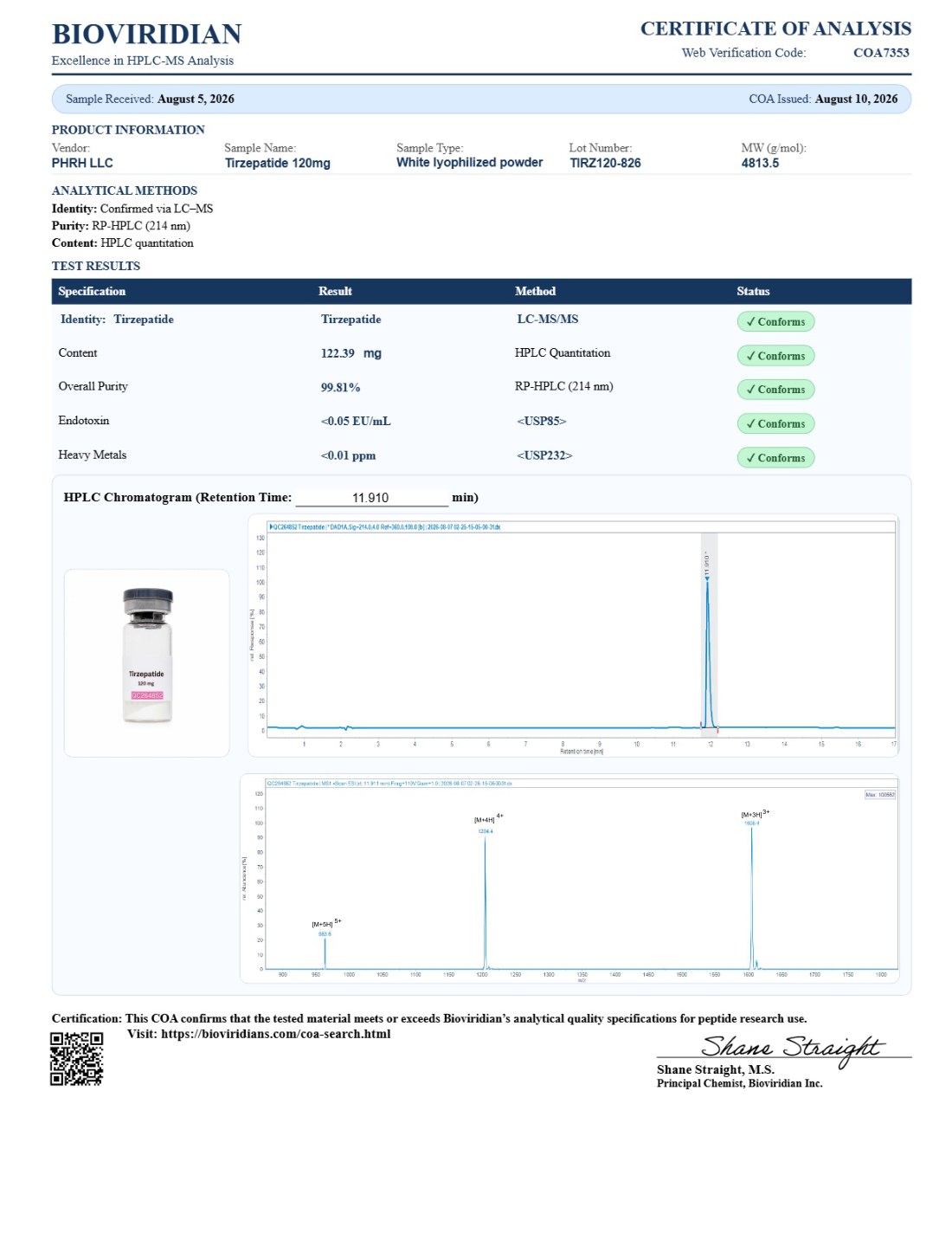Click the Conforms badge for Content row
The width and height of the screenshot is (952, 1233).
click(x=775, y=356)
